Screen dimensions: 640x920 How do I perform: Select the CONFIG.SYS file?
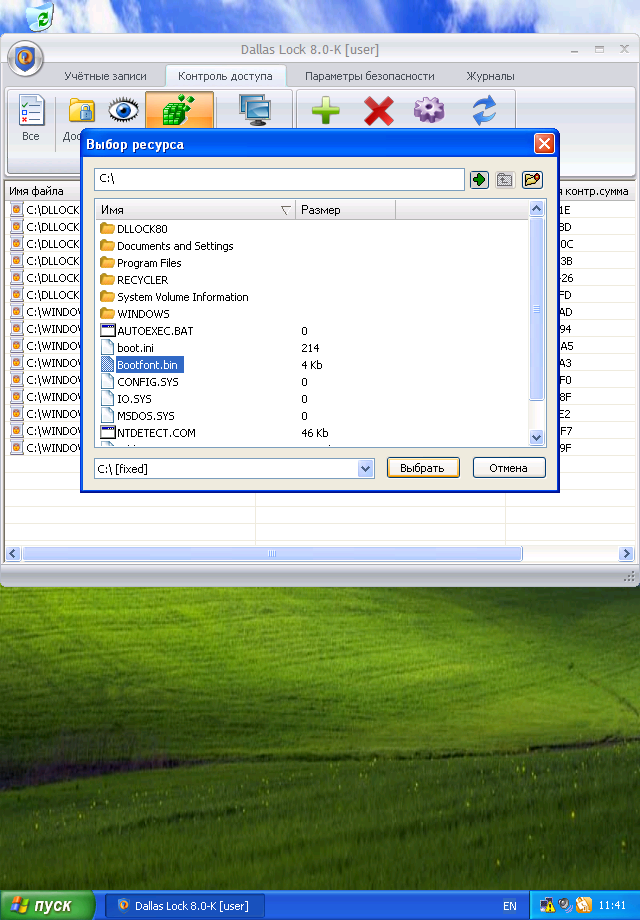coord(140,382)
